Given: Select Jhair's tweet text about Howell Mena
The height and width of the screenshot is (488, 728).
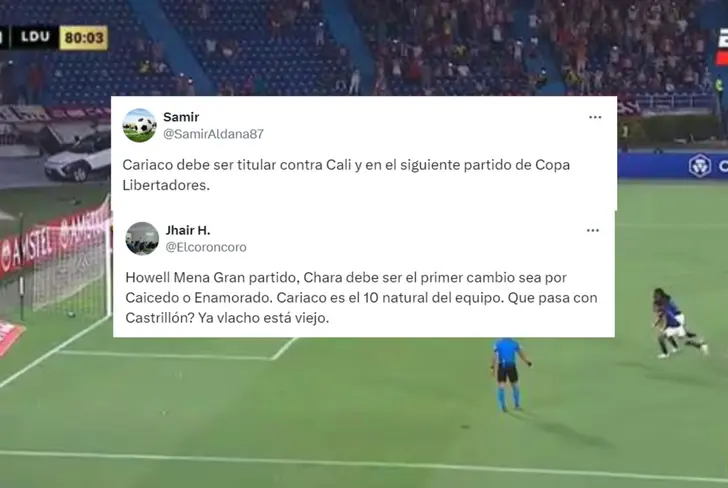Looking at the screenshot, I should [361, 298].
